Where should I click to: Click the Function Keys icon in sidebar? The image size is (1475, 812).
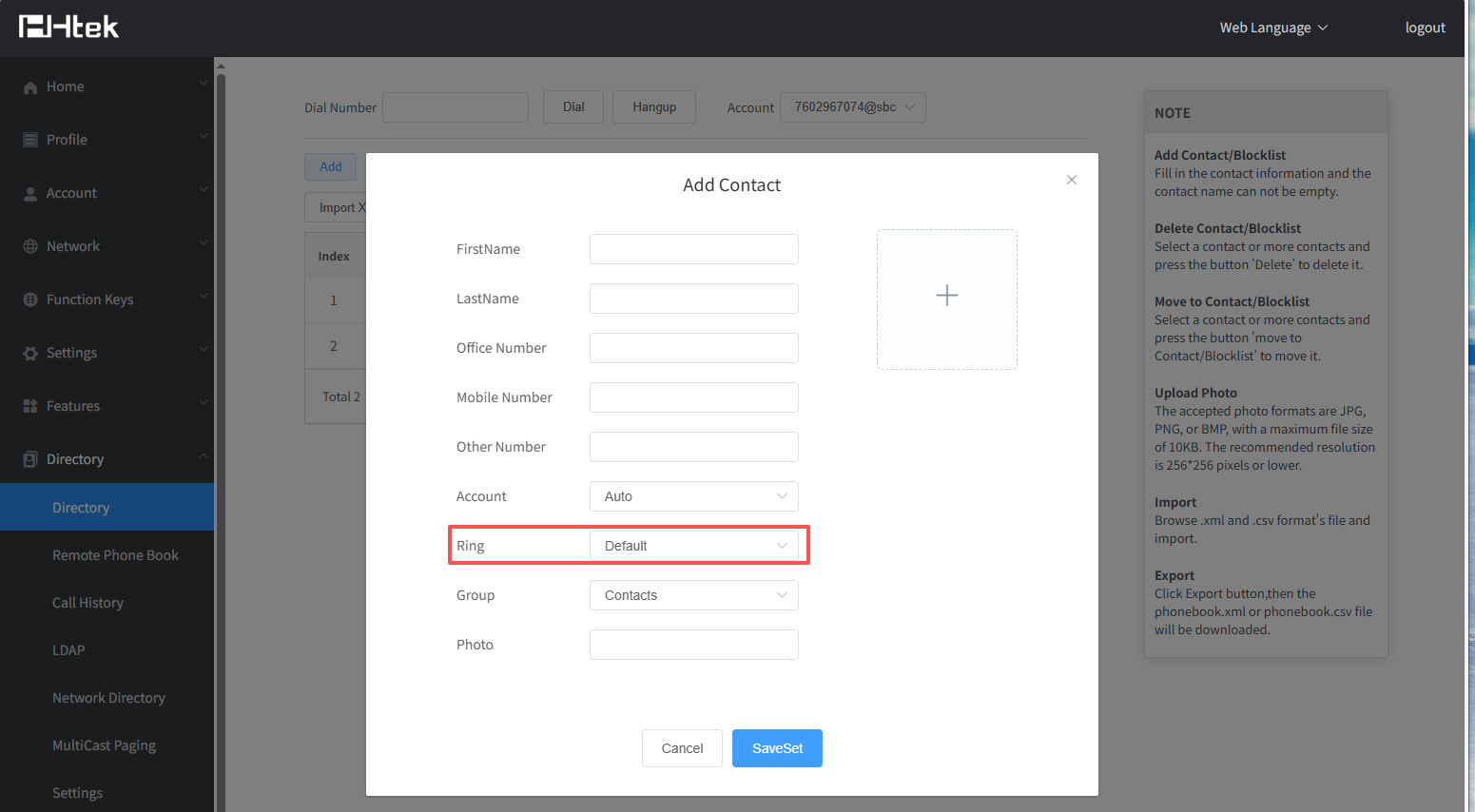30,300
